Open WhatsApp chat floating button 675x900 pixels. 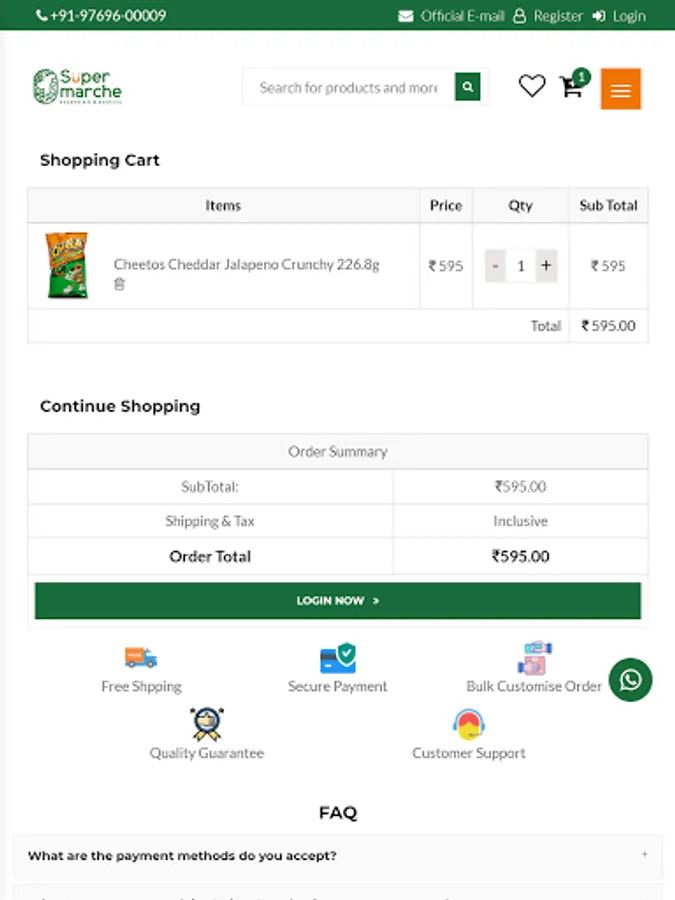630,680
